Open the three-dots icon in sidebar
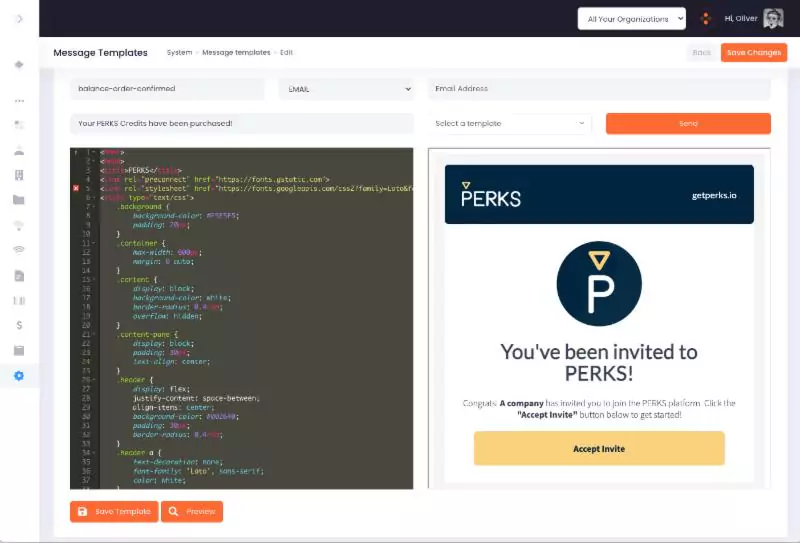800x543 pixels. tap(19, 101)
